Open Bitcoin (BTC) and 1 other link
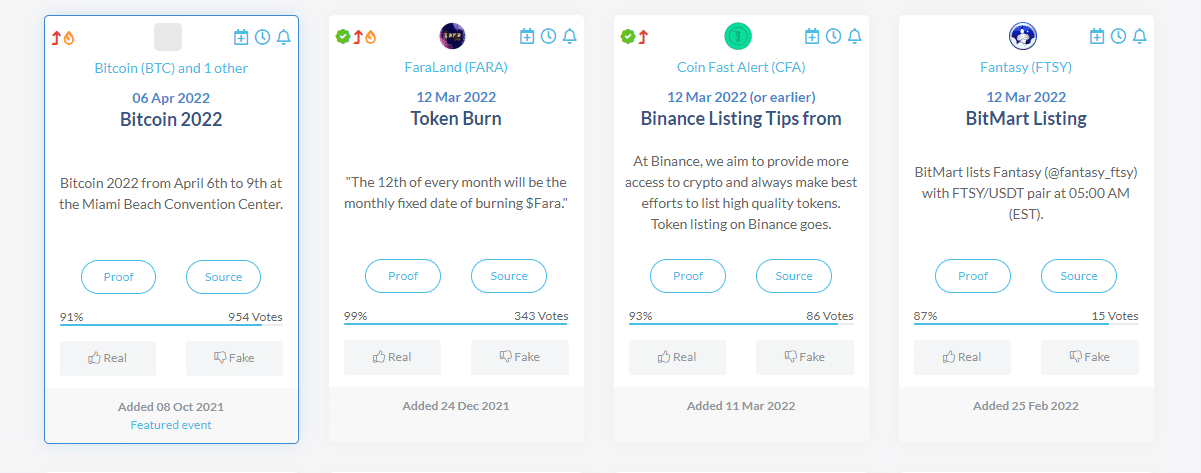The width and height of the screenshot is (1201, 473). pyautogui.click(x=171, y=68)
